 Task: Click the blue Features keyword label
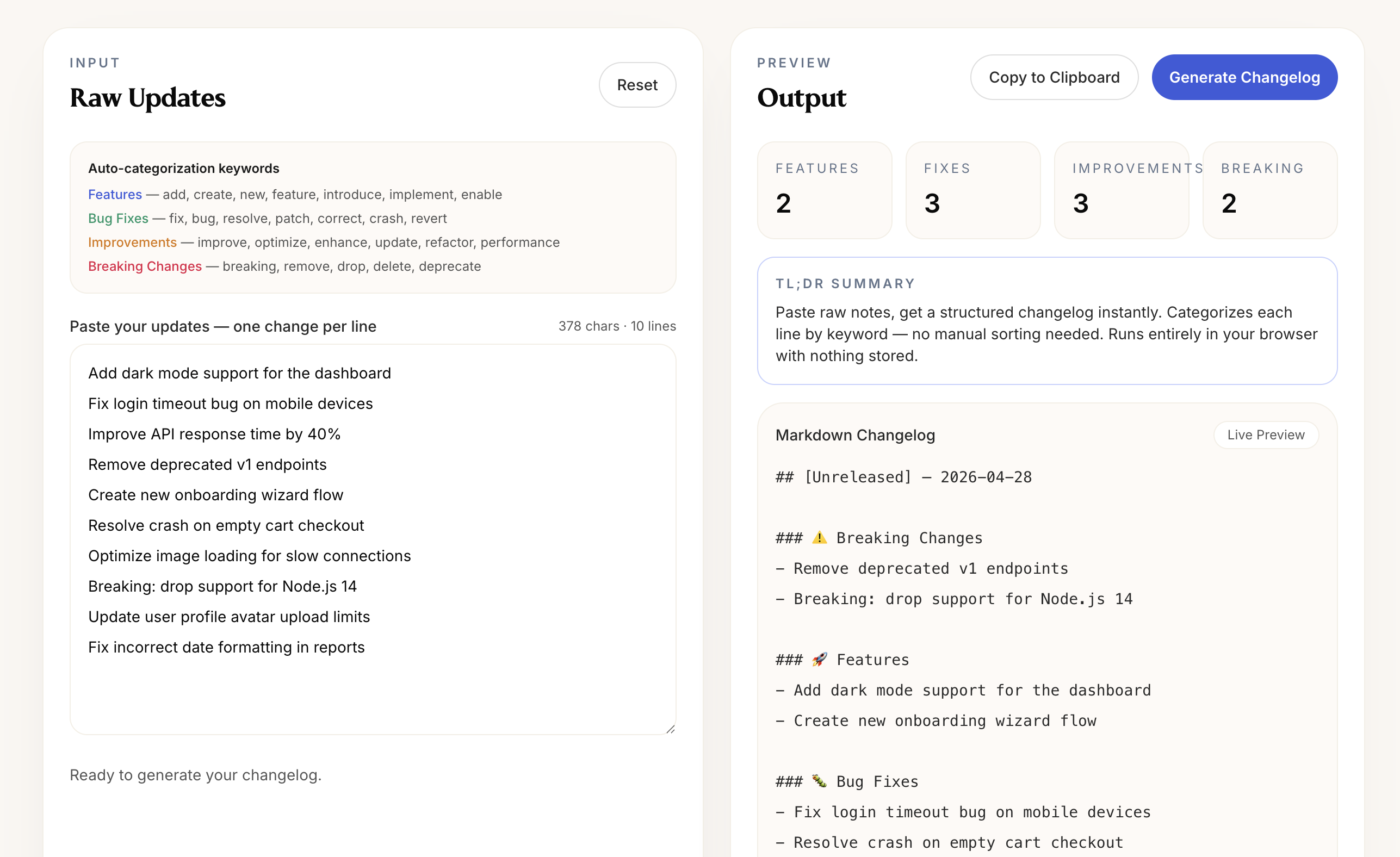[x=115, y=195]
